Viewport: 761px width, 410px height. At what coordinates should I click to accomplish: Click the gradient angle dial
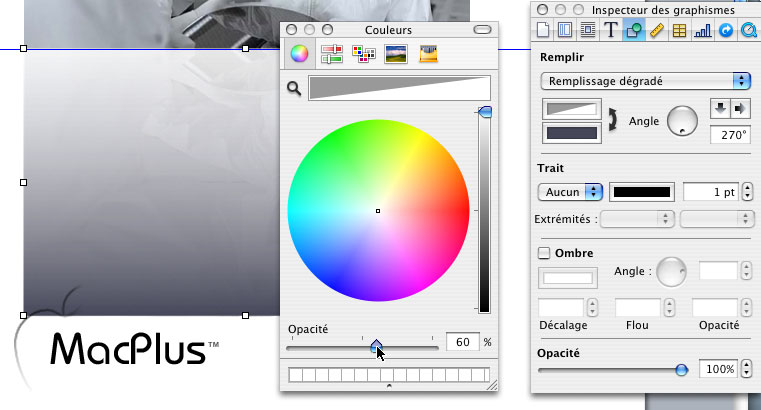[682, 121]
